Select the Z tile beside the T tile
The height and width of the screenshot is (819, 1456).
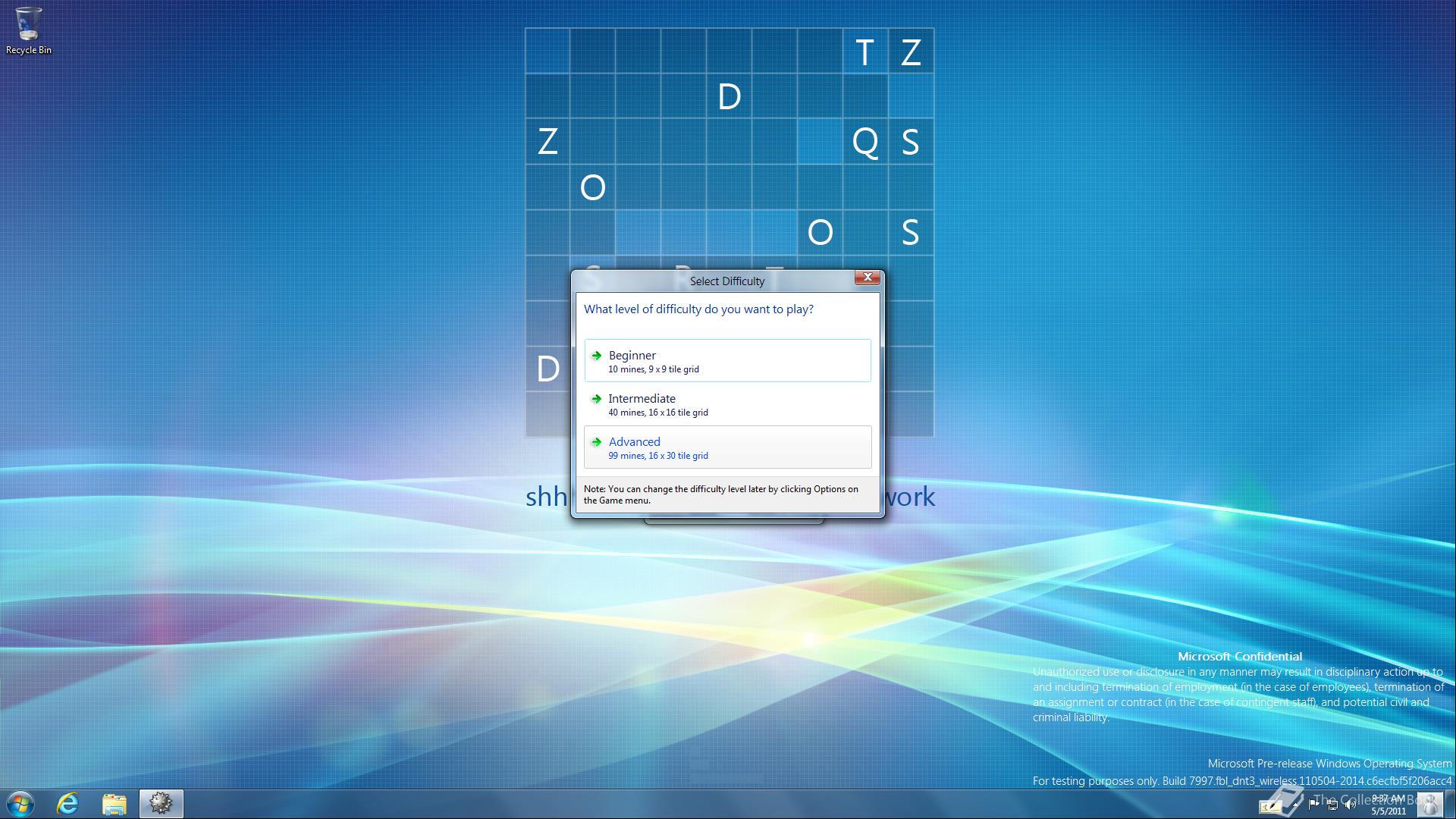click(910, 52)
